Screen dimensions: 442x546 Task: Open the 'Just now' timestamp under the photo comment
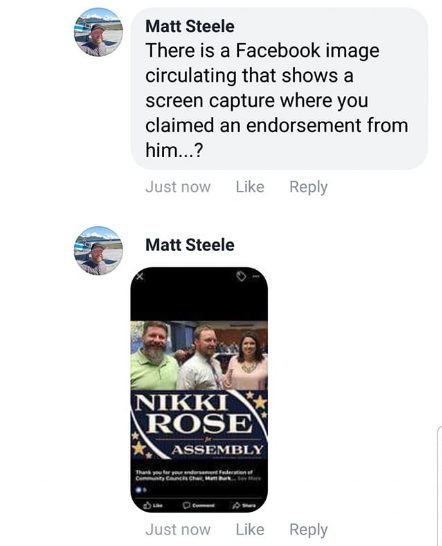[178, 530]
